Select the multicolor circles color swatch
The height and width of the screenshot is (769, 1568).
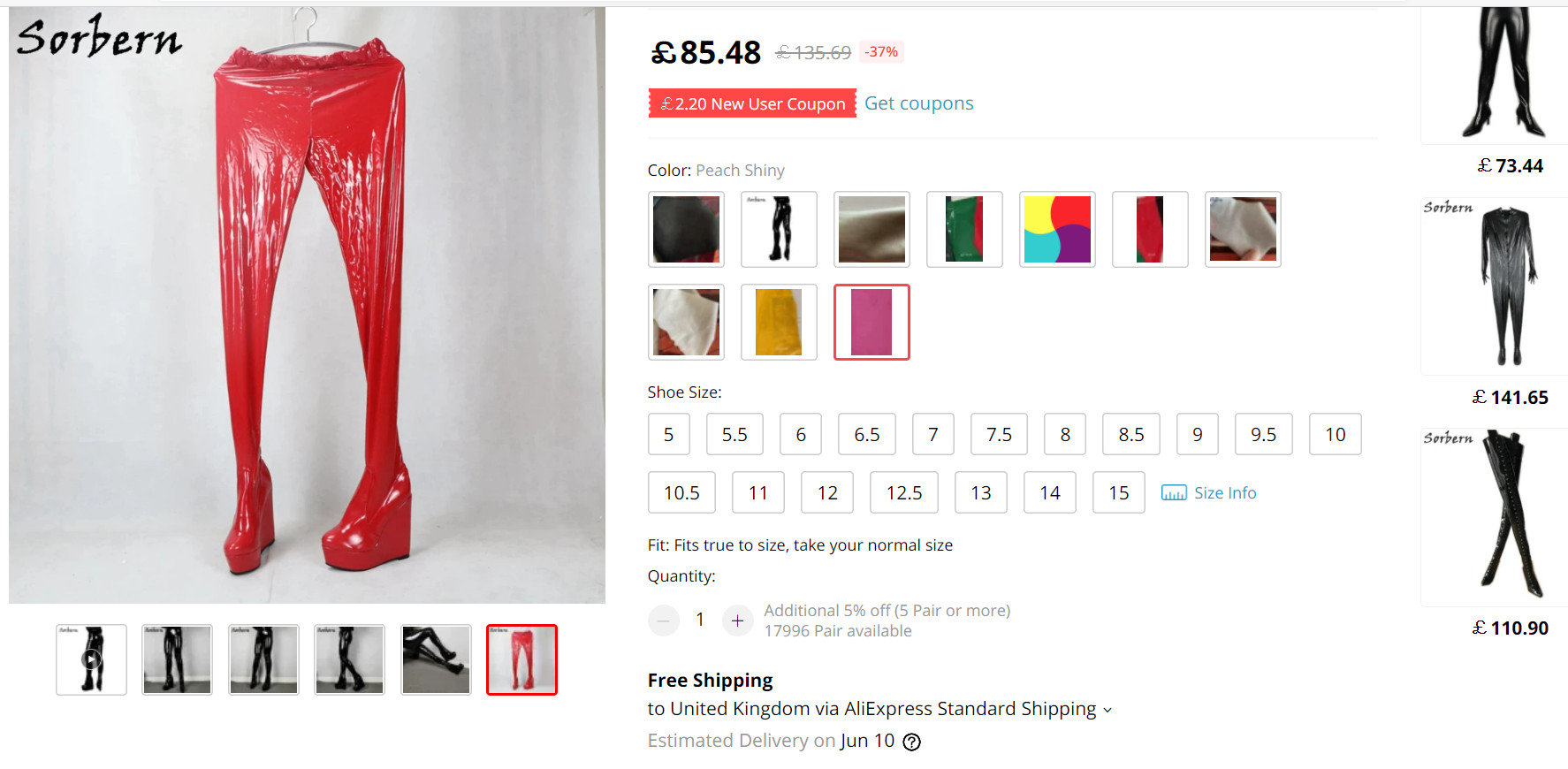[1057, 229]
